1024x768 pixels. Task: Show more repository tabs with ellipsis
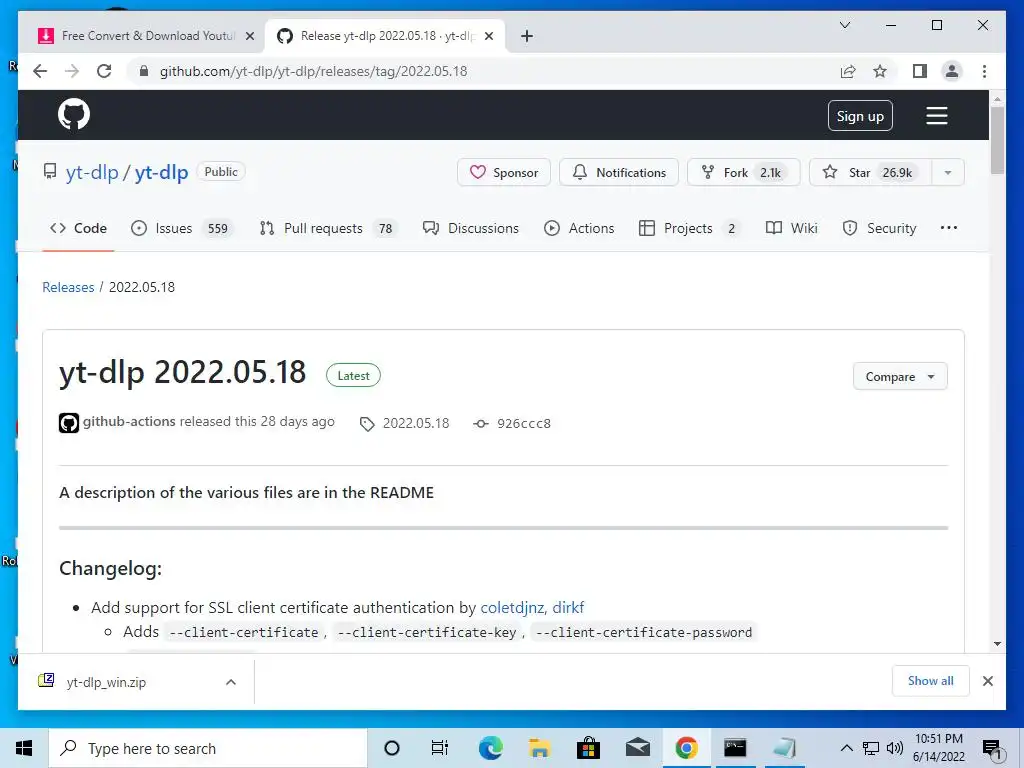point(948,227)
